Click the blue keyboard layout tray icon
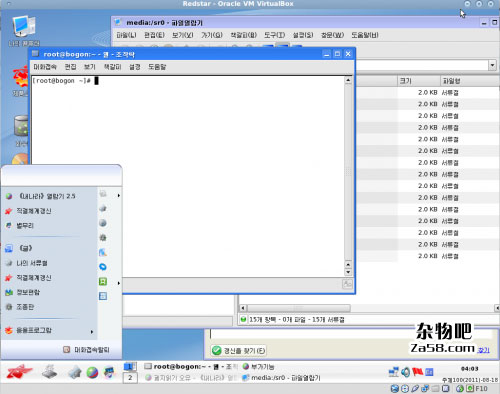This screenshot has height=394, width=500. click(429, 372)
